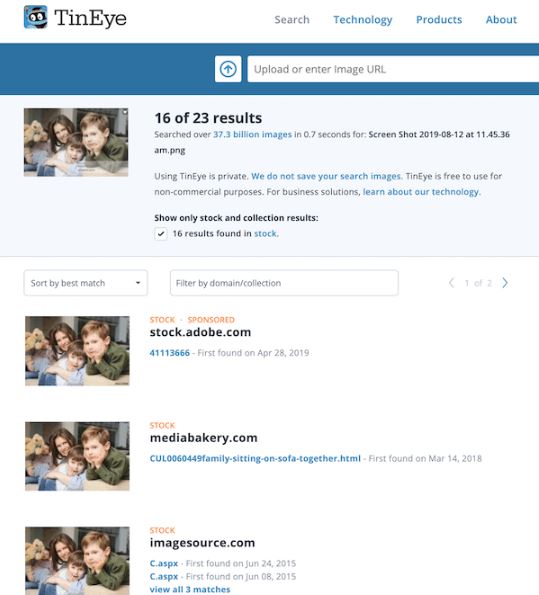539x595 pixels.
Task: Follow 'learn about our technology' link
Action: coord(422,192)
